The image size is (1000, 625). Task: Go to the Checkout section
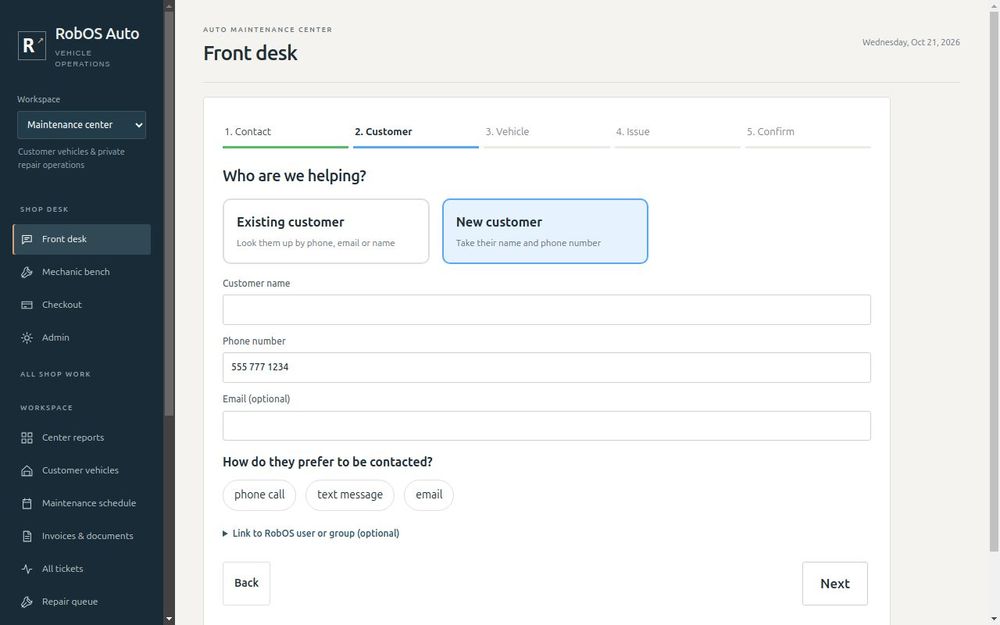coord(82,305)
